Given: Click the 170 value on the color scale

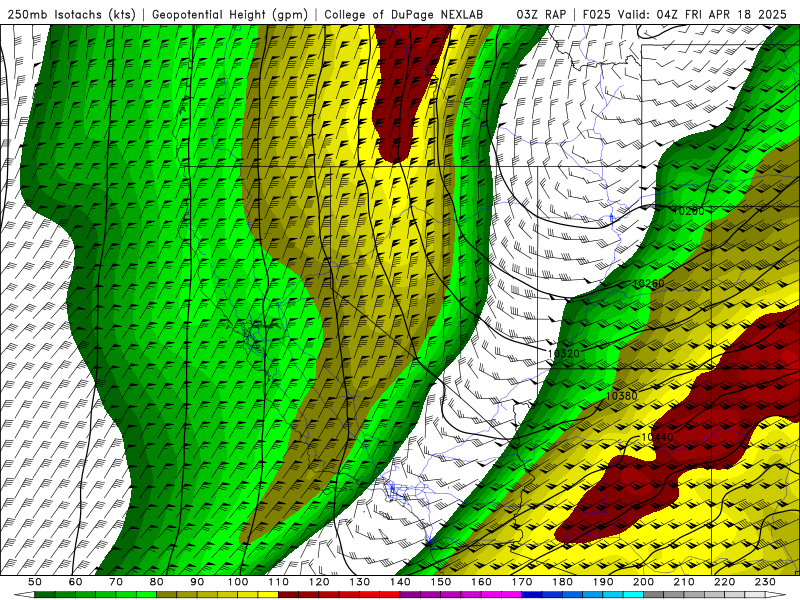Looking at the screenshot, I should point(522,582).
